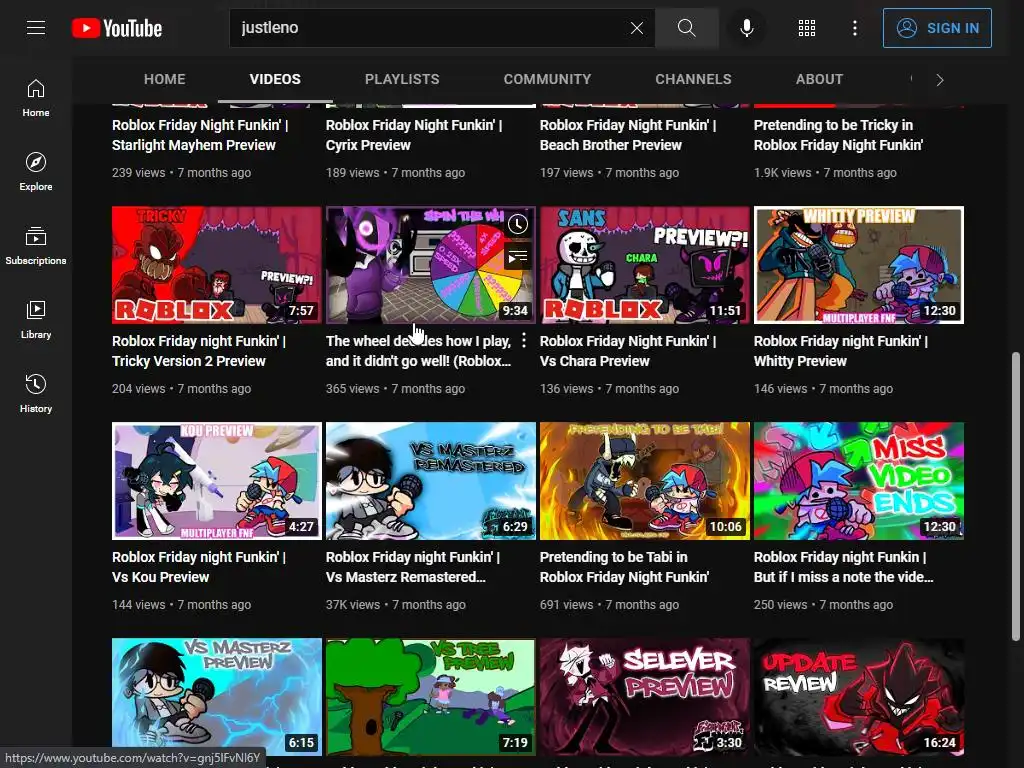
Task: Open History in the sidebar
Action: (36, 394)
